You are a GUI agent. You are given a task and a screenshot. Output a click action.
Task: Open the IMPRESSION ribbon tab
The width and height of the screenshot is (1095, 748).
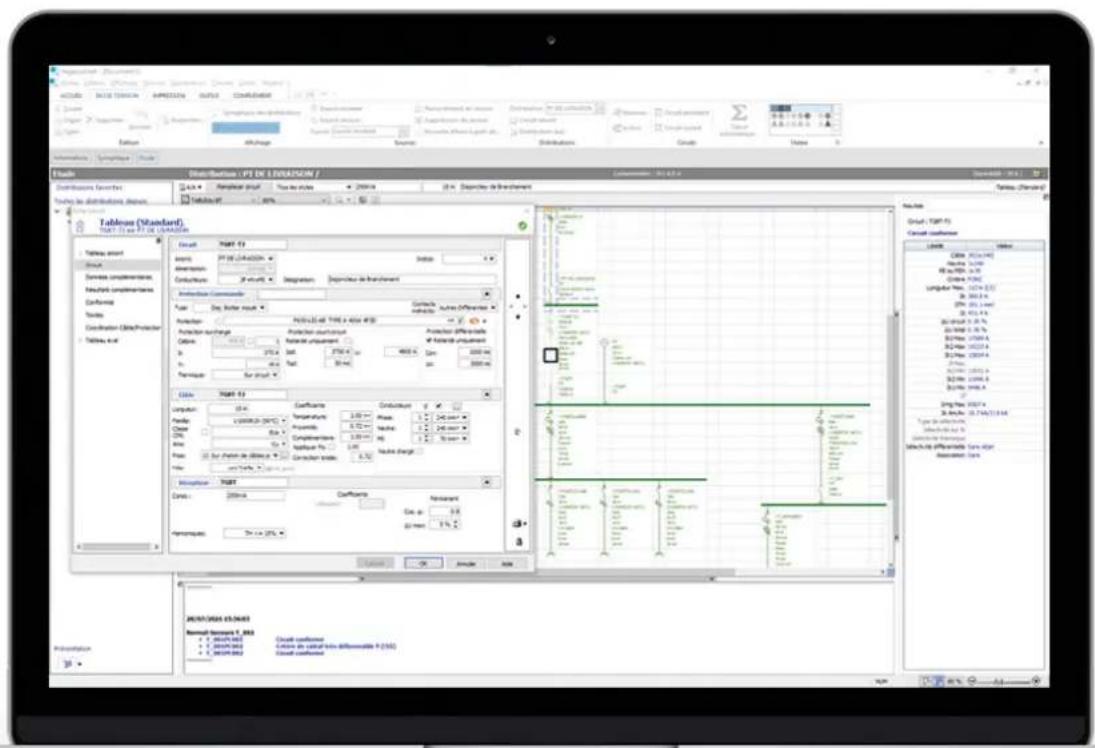[169, 96]
